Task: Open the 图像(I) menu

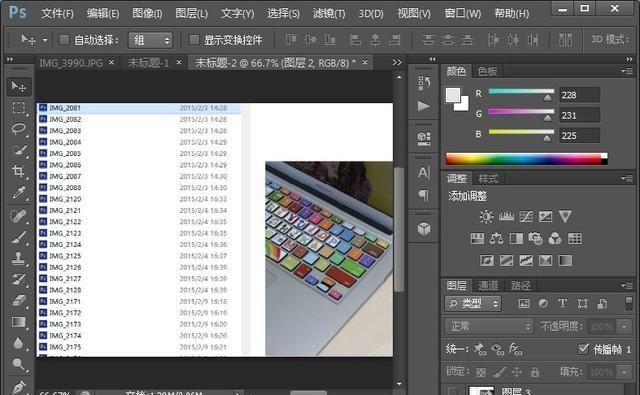Action: (147, 13)
